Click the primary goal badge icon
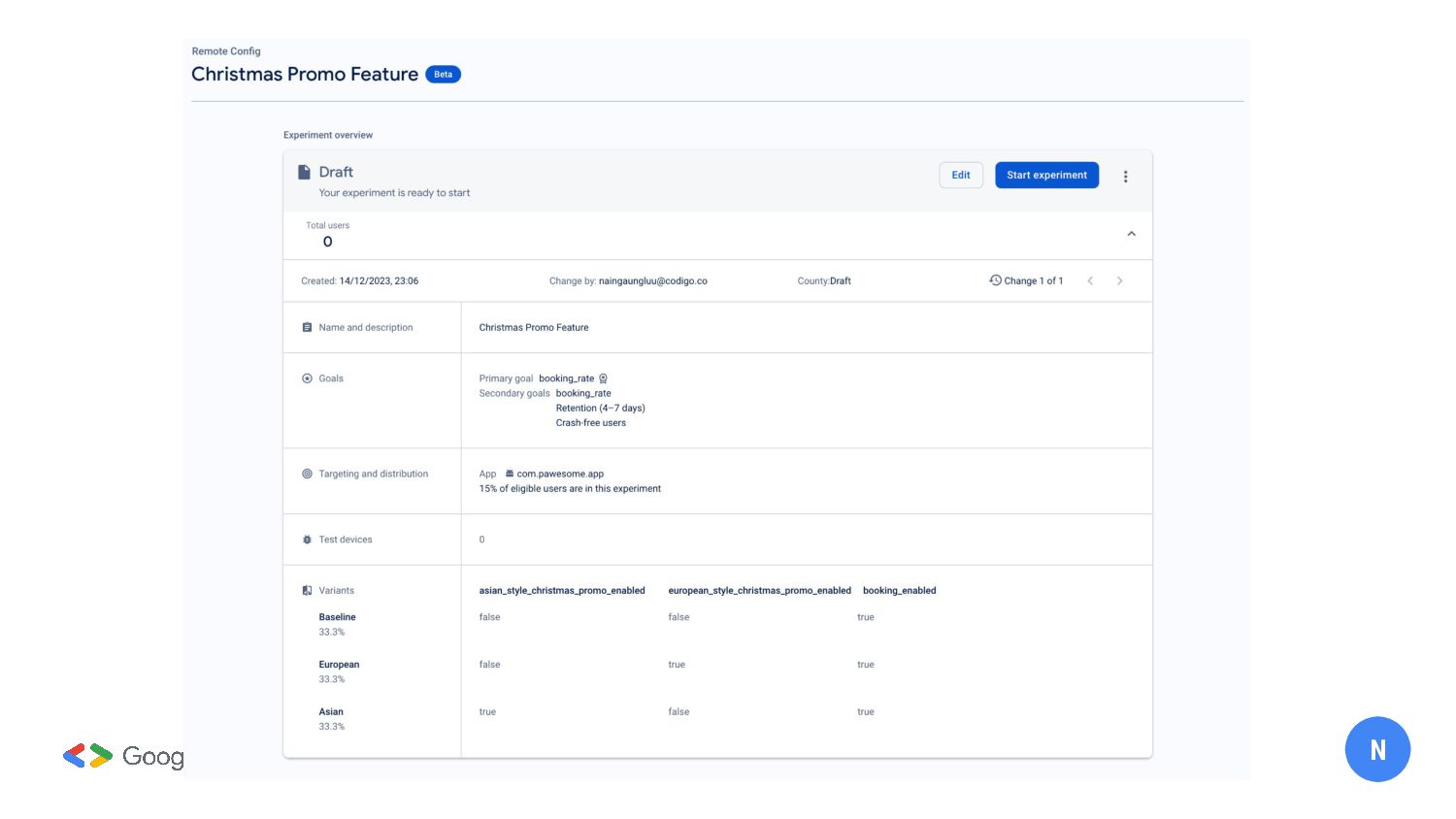This screenshot has height=819, width=1456. (603, 378)
